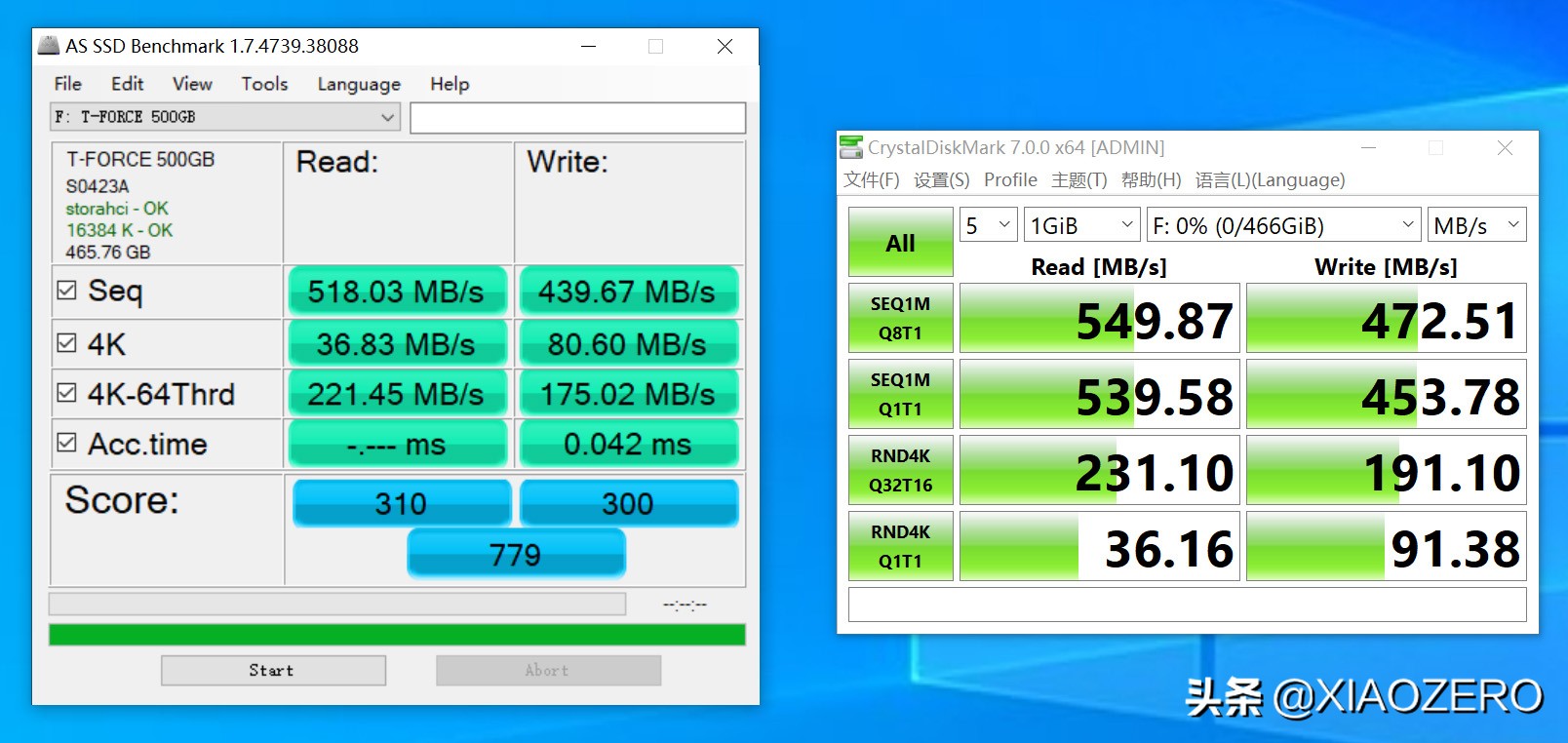Click the SEQ1M Q8T1 write value 472.51

pyautogui.click(x=1387, y=318)
